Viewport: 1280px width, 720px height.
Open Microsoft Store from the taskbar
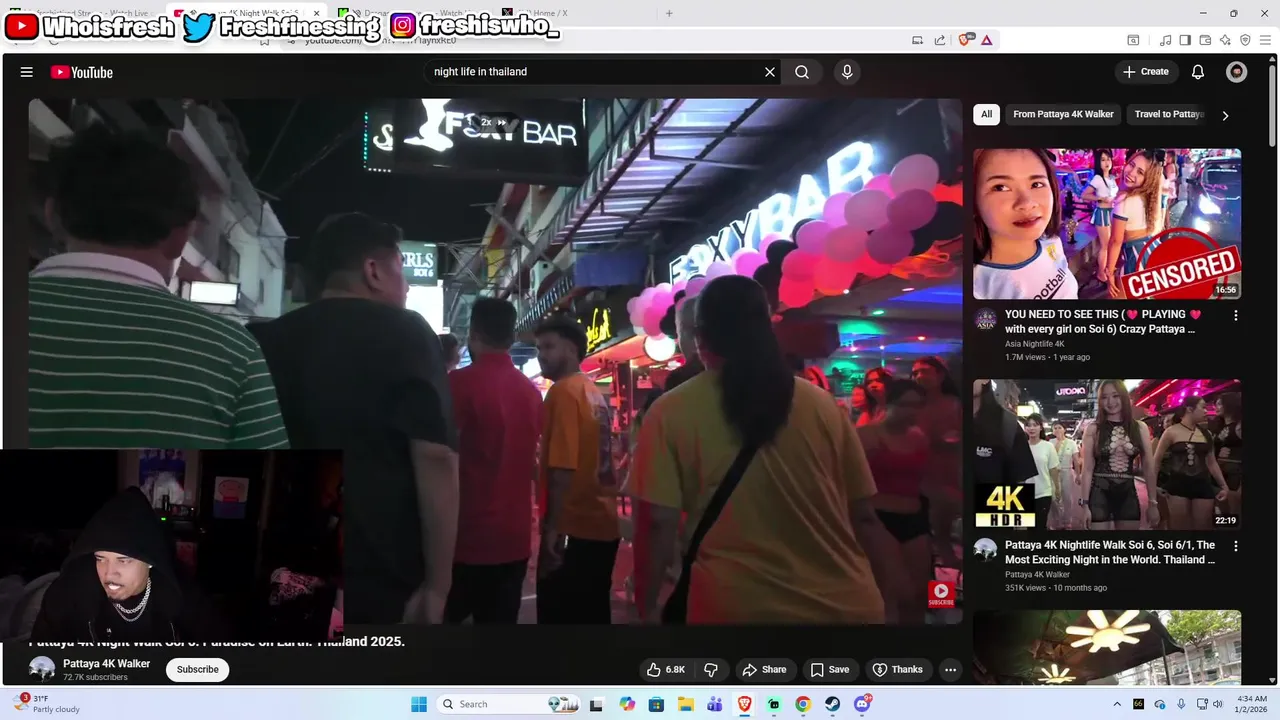click(x=657, y=704)
